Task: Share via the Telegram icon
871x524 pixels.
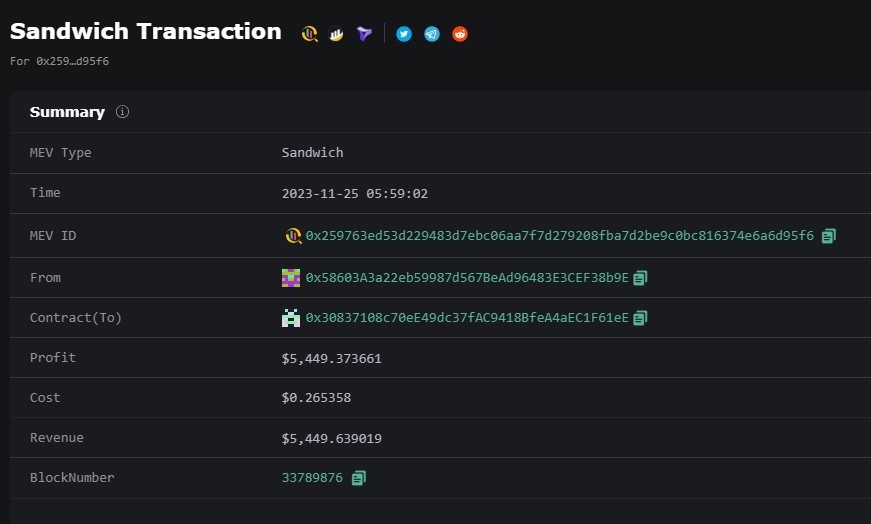Action: point(432,34)
